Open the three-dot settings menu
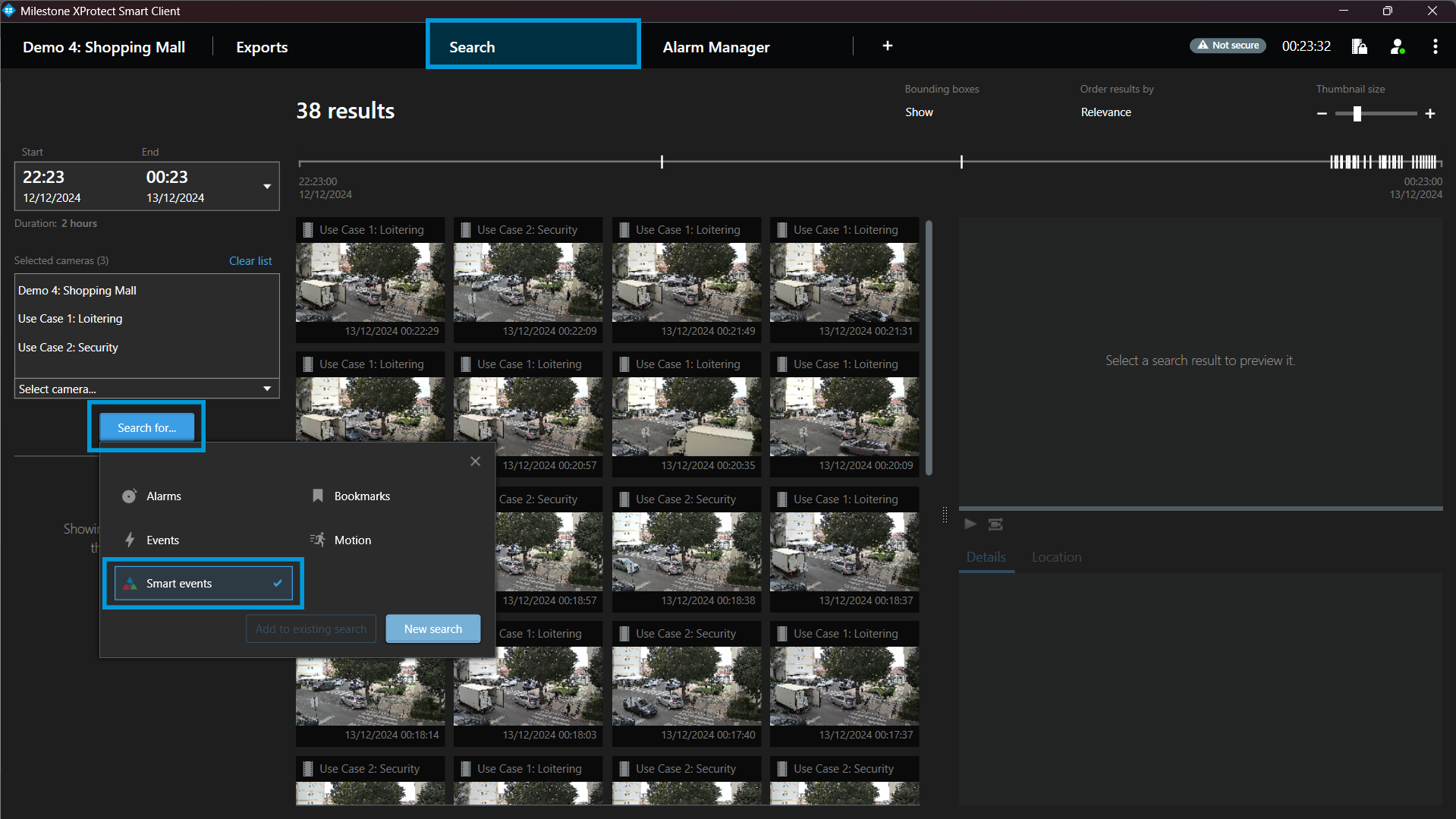Viewport: 1456px width, 819px height. tap(1435, 46)
